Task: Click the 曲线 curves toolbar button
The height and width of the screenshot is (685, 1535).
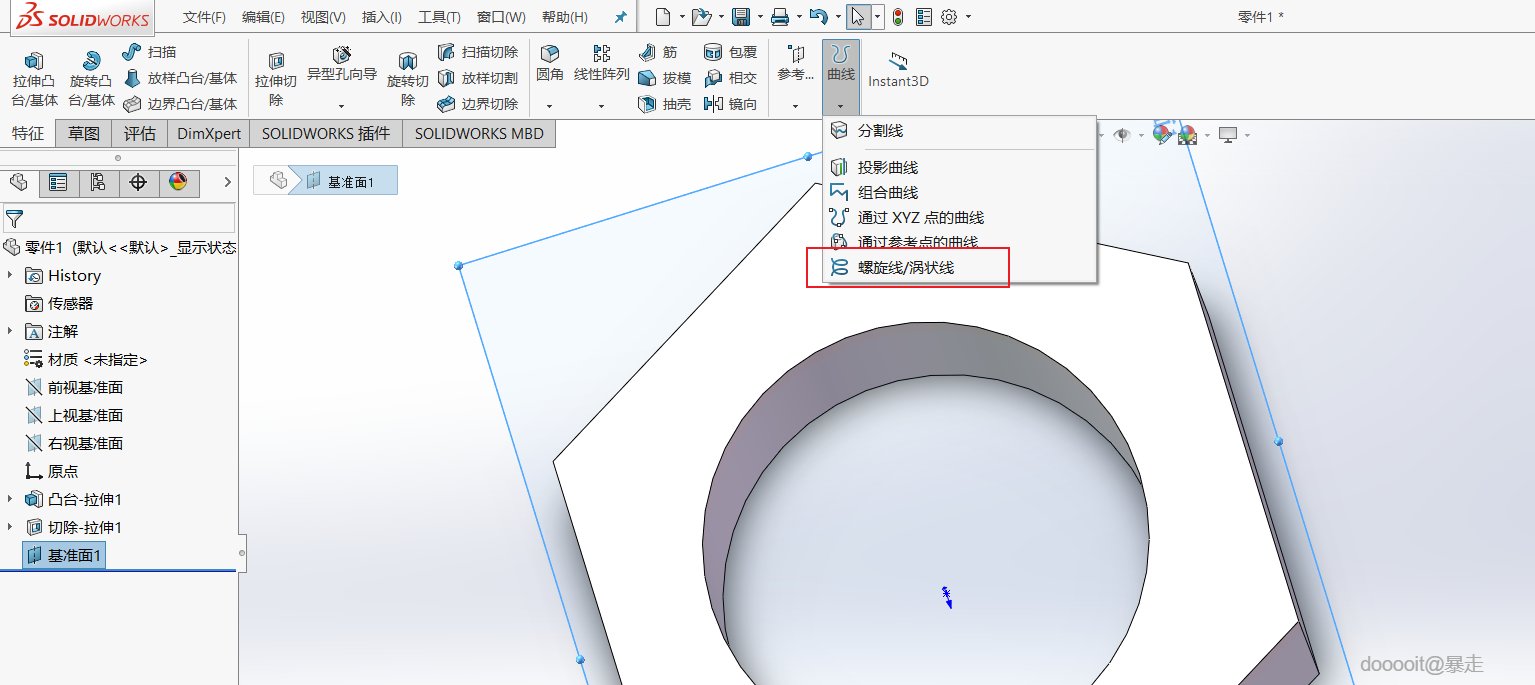Action: point(841,64)
